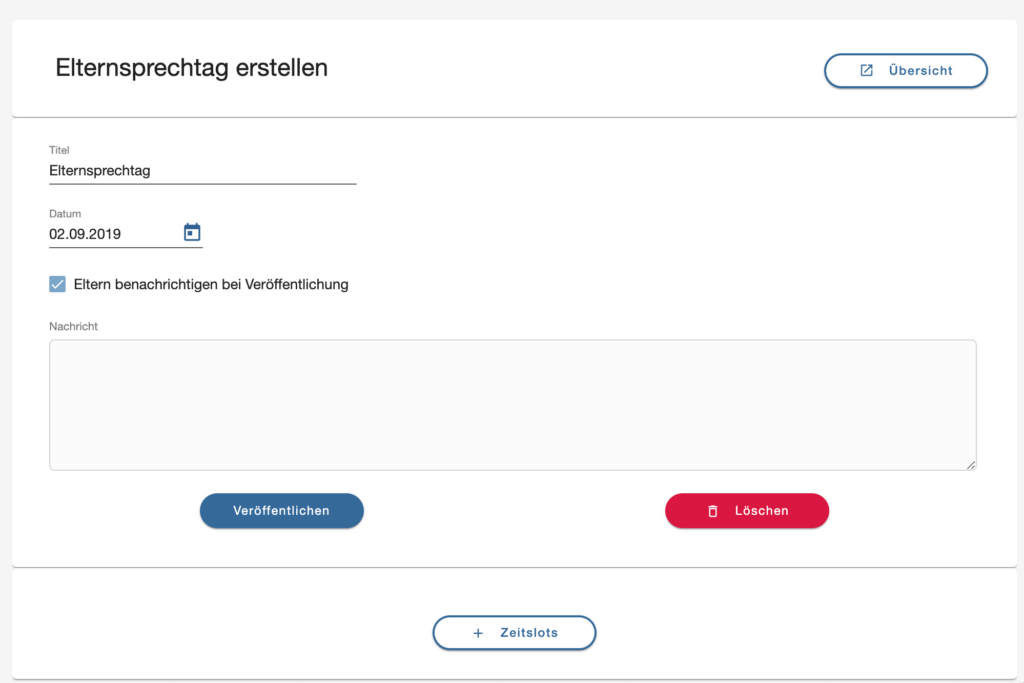Add time slots with the Zeitslots button
The height and width of the screenshot is (683, 1024).
515,633
